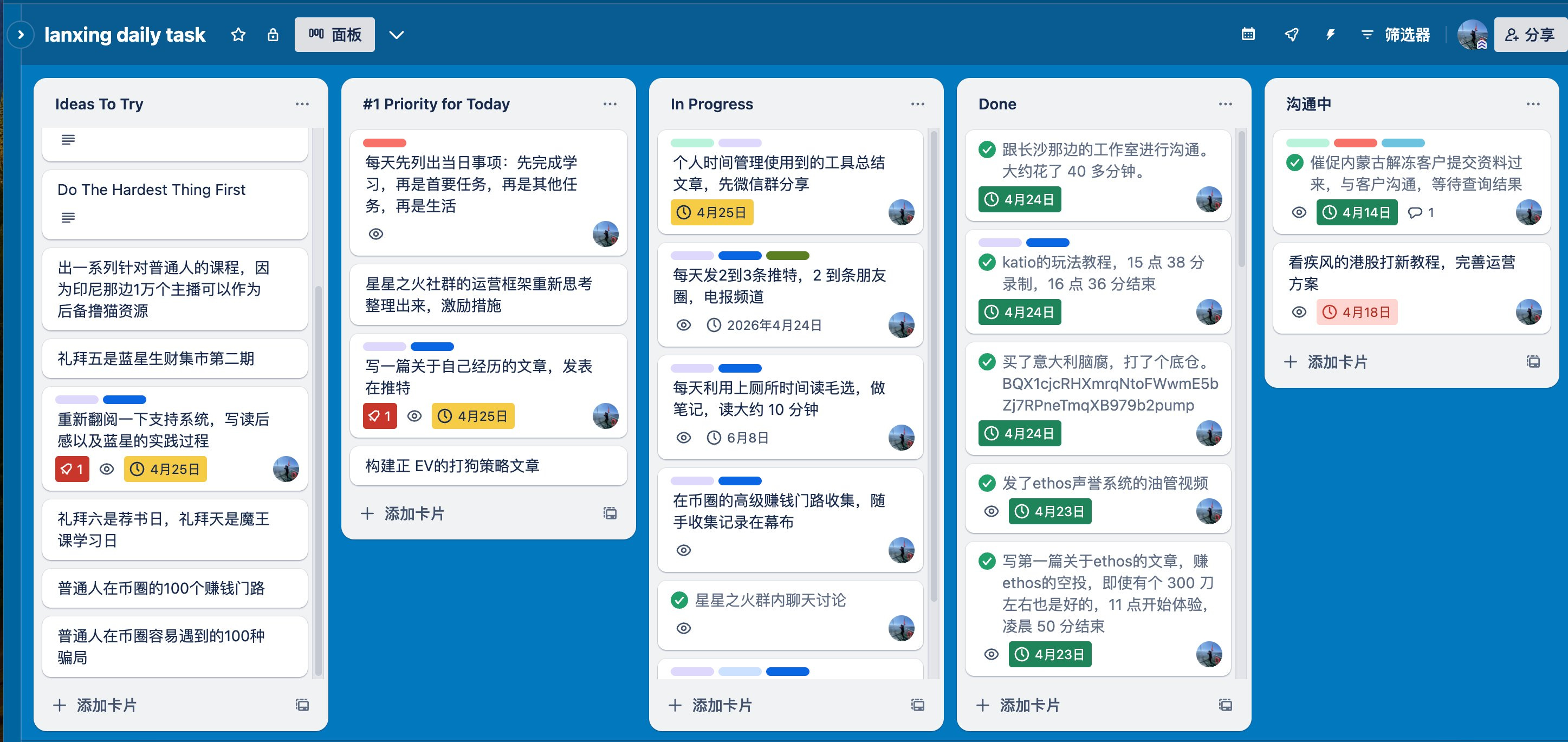Open 礼拜五是蓝星生财集市第二期 card
The image size is (1568, 742).
174,359
